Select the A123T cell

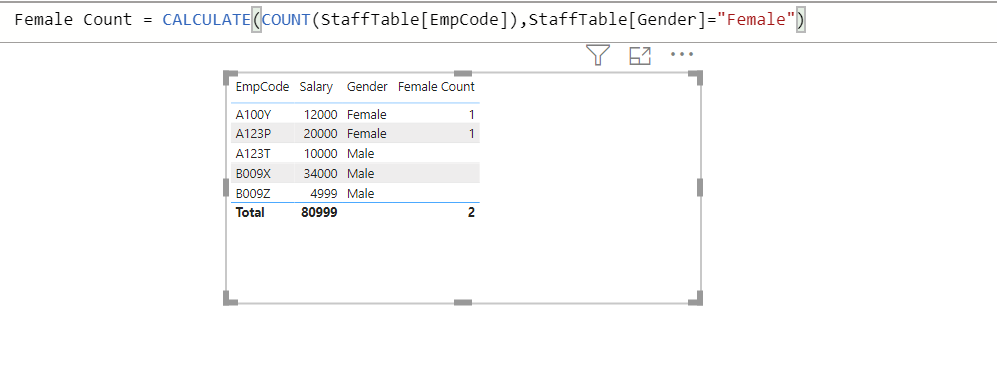(x=252, y=153)
